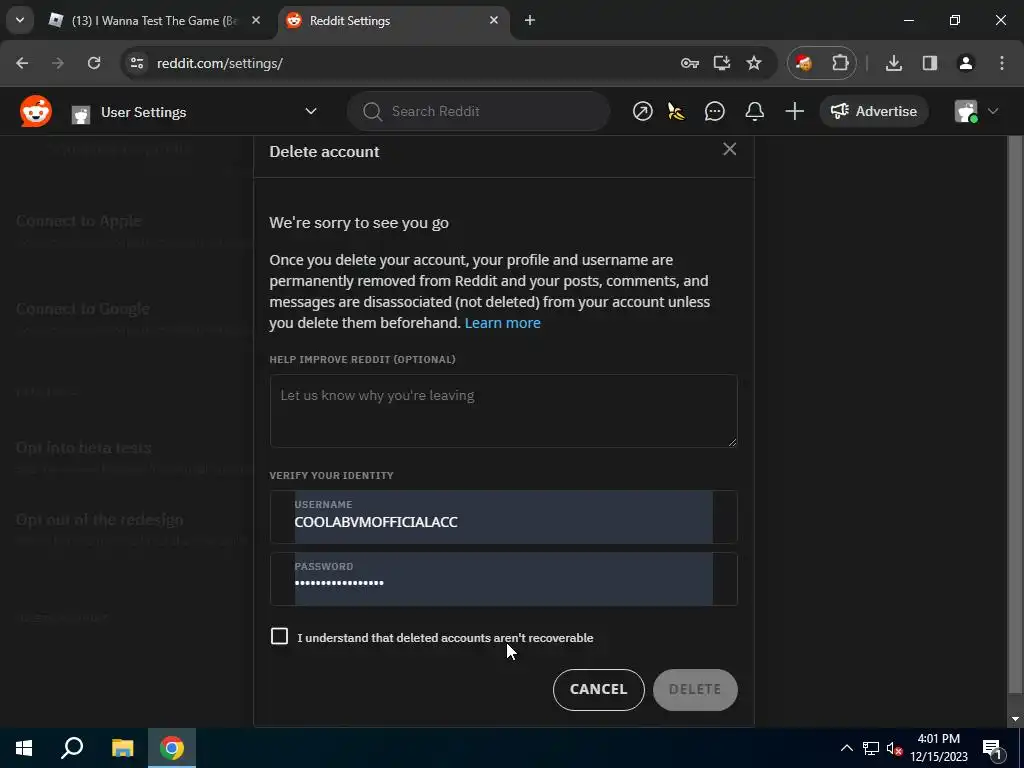Screen dimensions: 1024x768
Task: Click the Reddit logo home icon
Action: click(x=36, y=112)
